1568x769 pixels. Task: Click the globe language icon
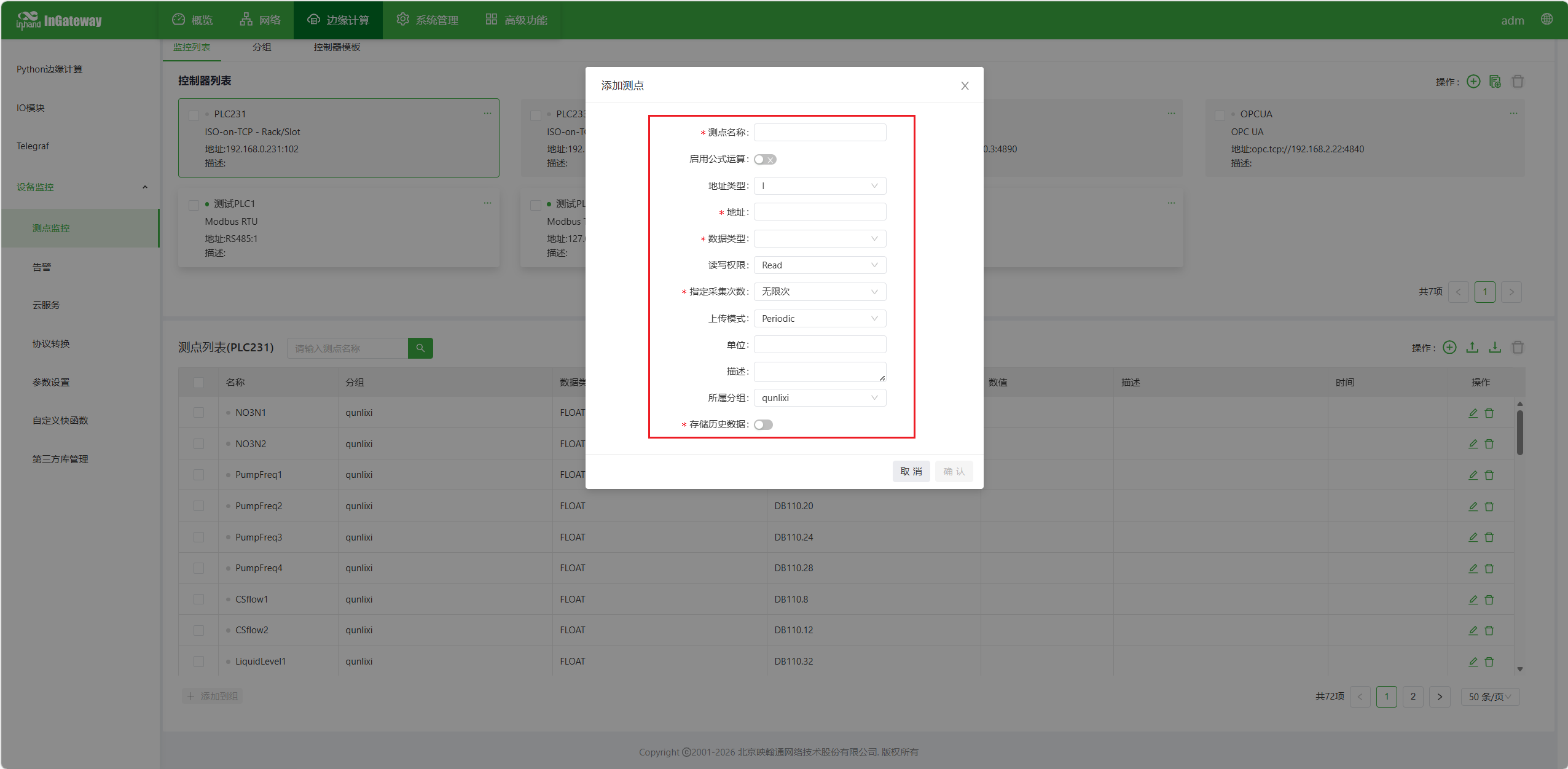(x=1546, y=20)
